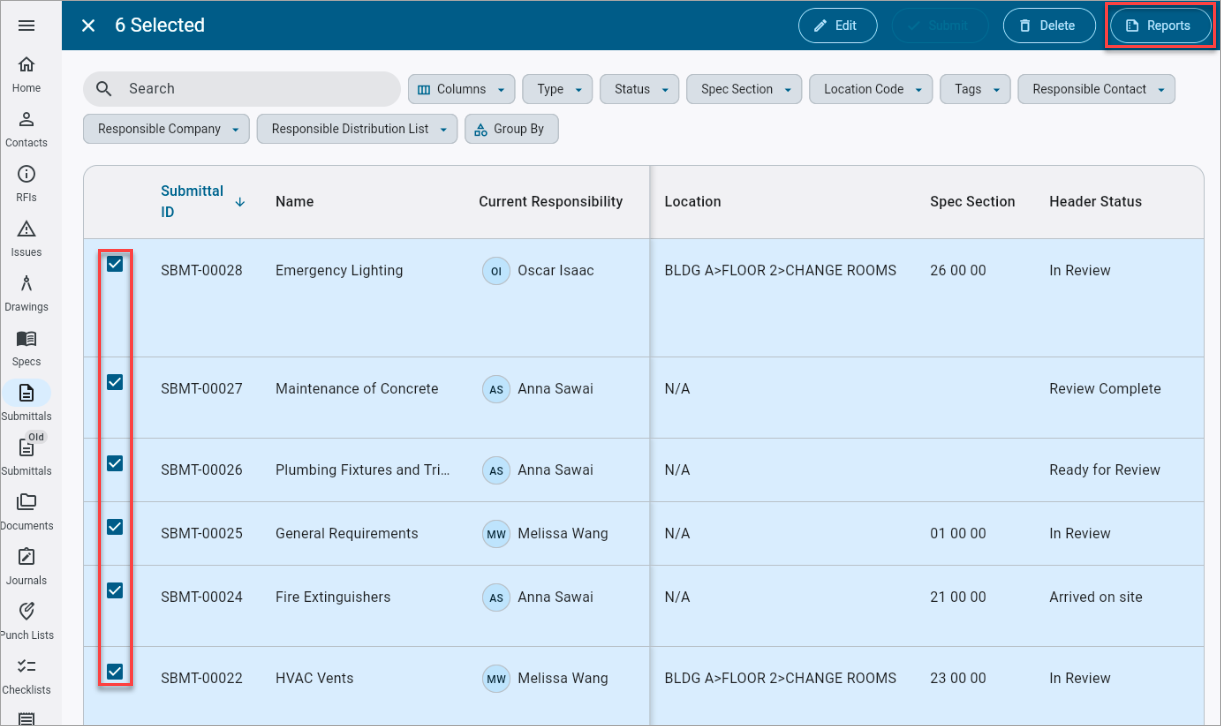Click Review Complete status cell

tap(1105, 389)
